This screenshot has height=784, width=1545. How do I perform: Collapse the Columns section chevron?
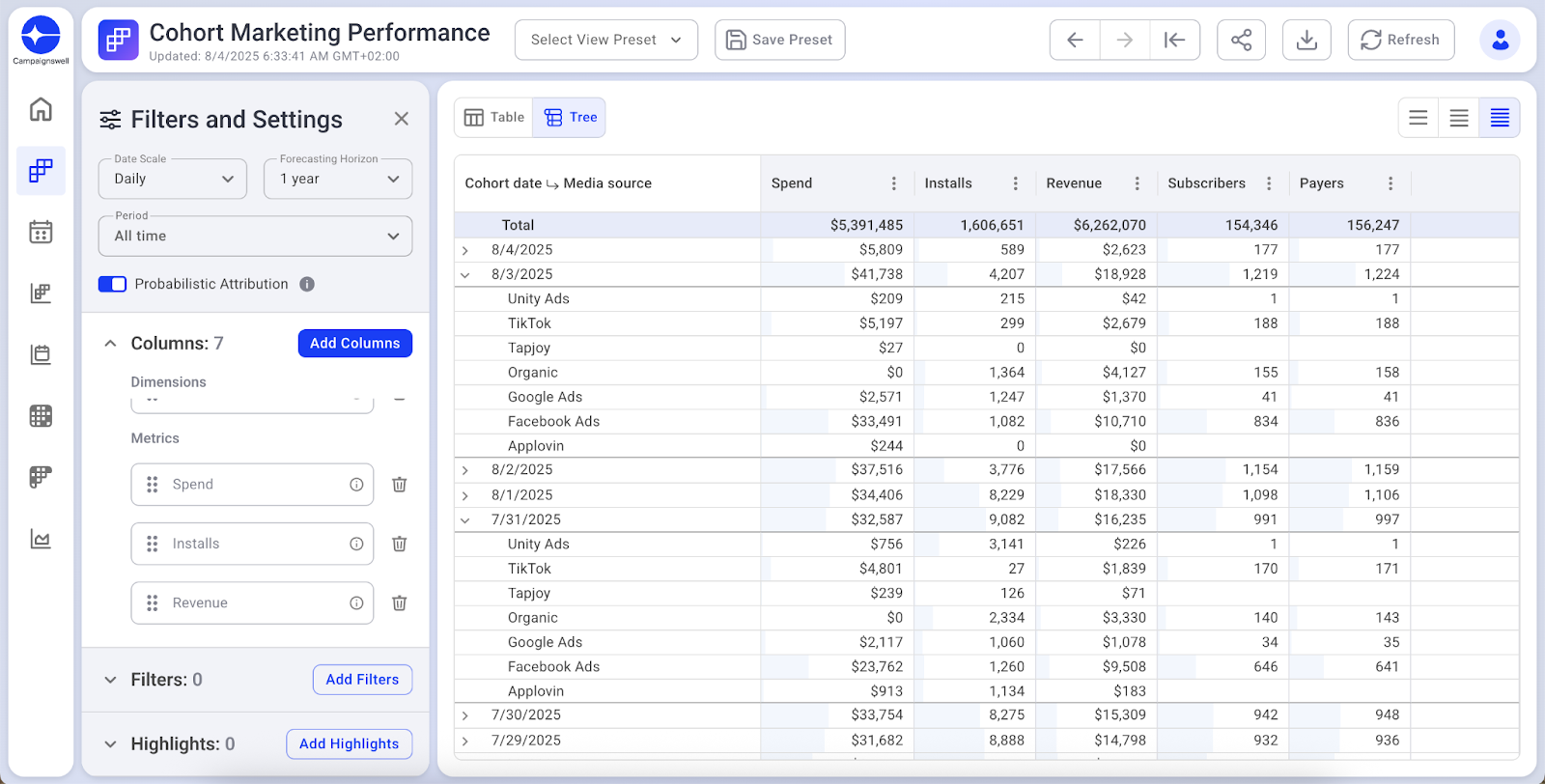110,343
